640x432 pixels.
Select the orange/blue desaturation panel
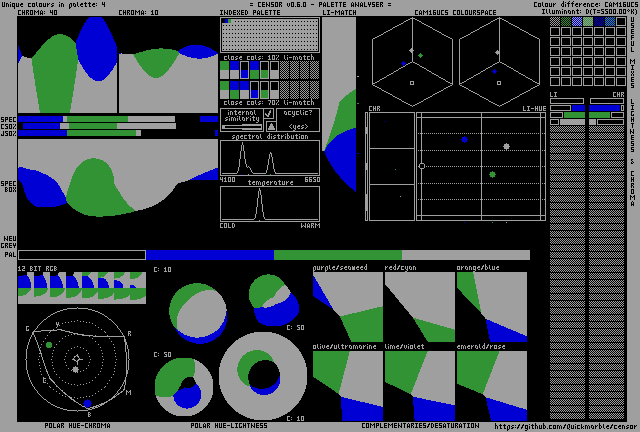click(x=491, y=307)
